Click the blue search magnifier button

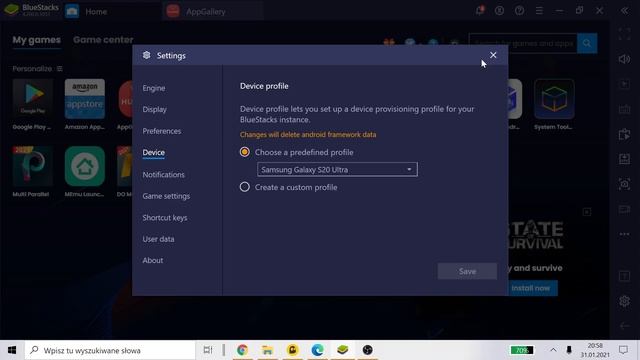point(587,43)
